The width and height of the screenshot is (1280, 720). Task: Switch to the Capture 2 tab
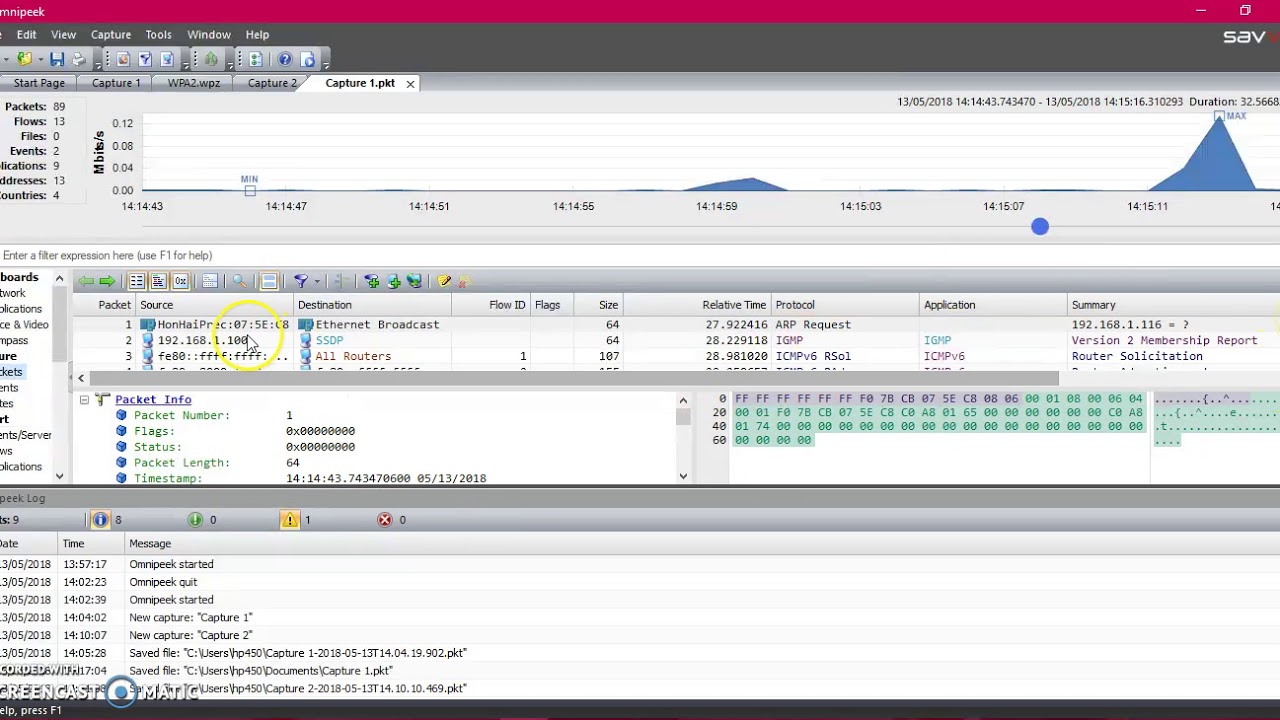(272, 83)
